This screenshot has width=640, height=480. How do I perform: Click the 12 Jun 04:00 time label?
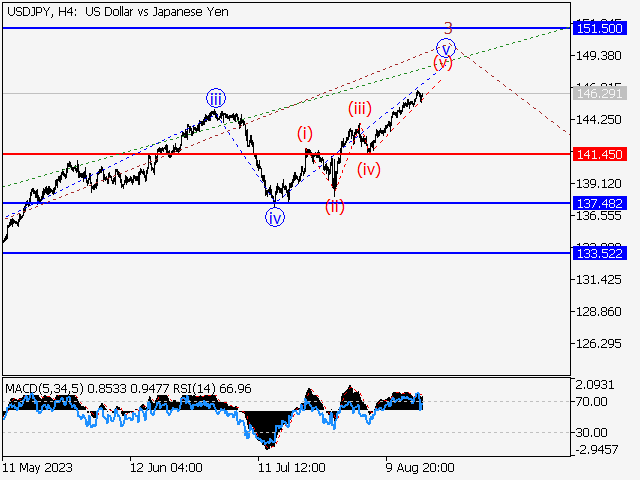coord(166,468)
